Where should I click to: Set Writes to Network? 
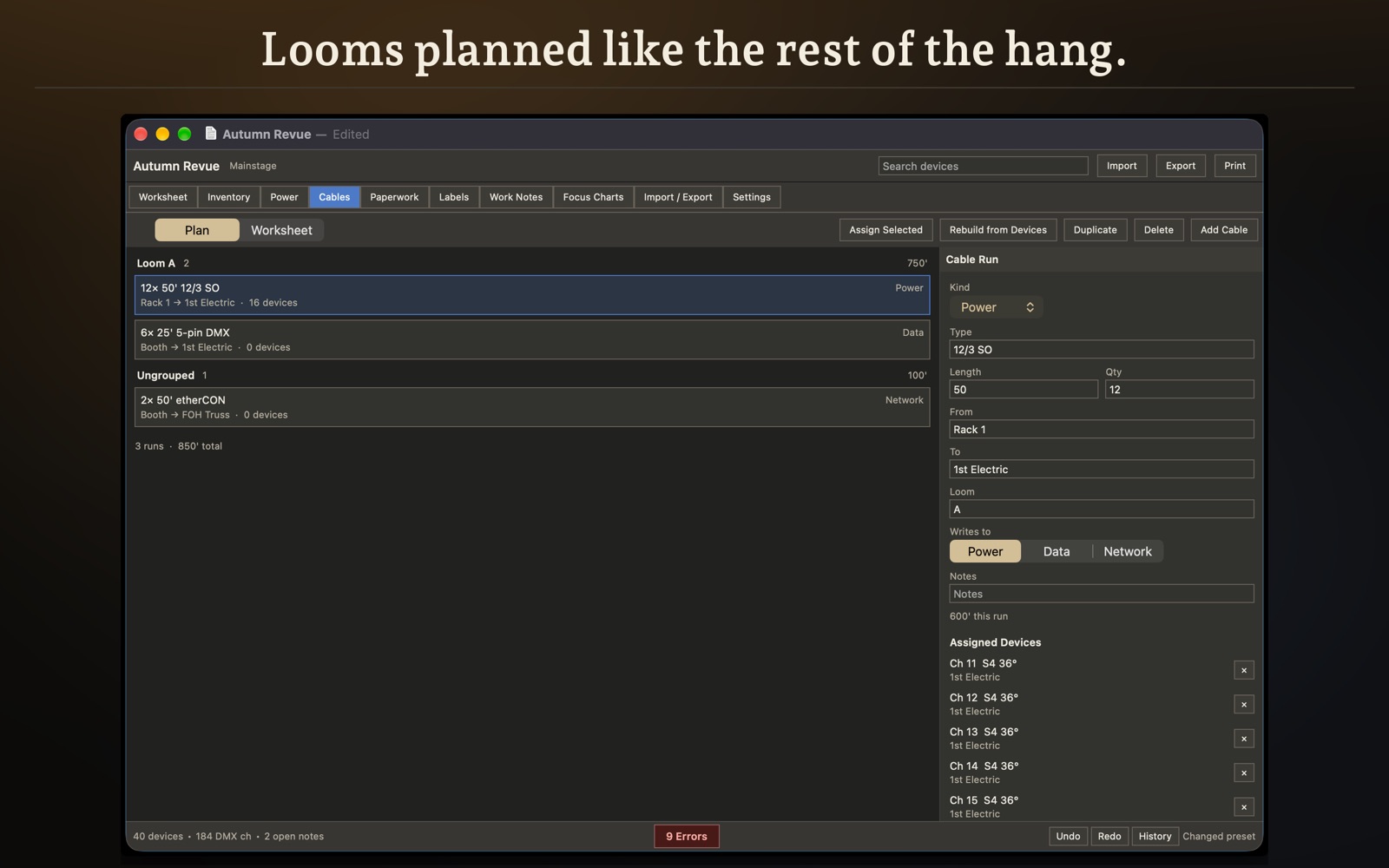pos(1128,551)
